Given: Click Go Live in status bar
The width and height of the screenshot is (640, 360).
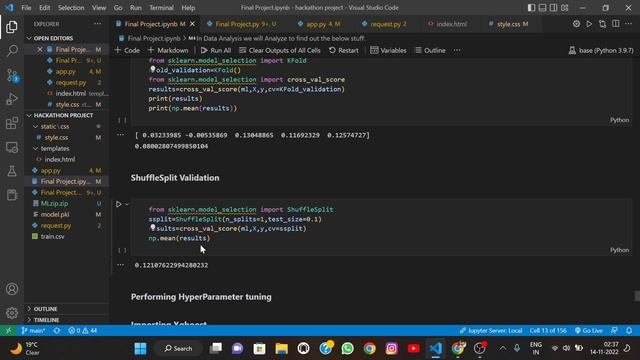Looking at the screenshot, I should (588, 330).
